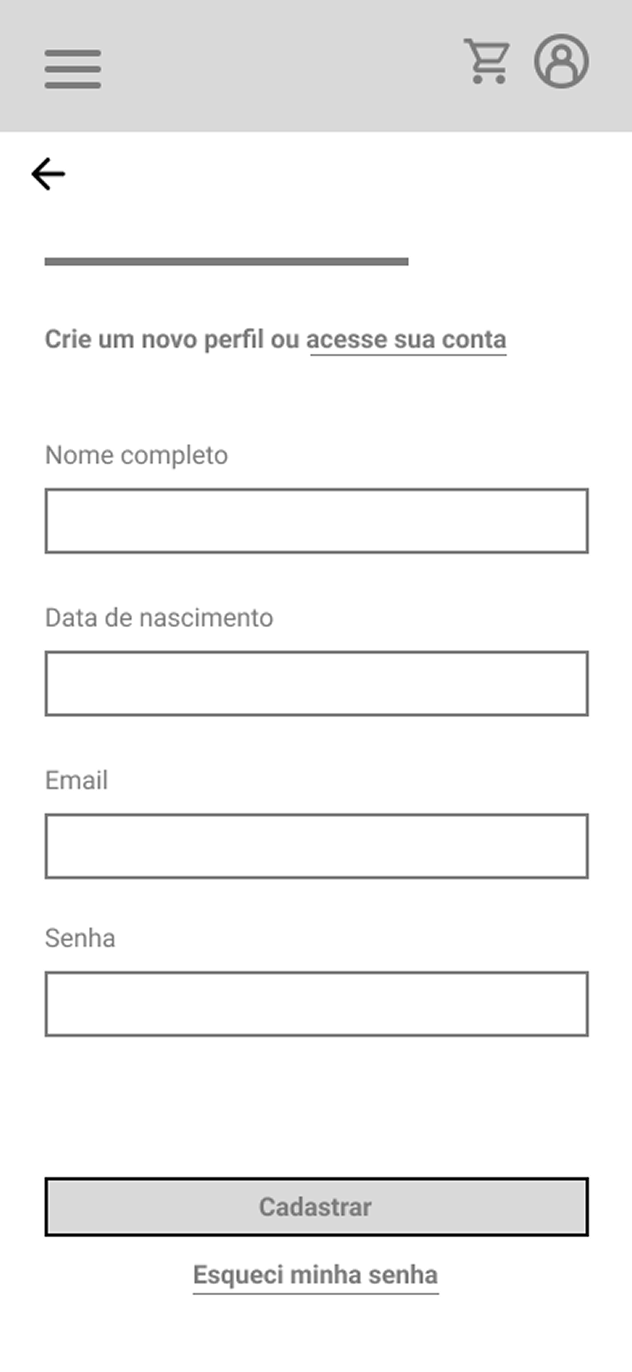Go back using the arrow icon
The image size is (632, 1372).
(x=47, y=174)
